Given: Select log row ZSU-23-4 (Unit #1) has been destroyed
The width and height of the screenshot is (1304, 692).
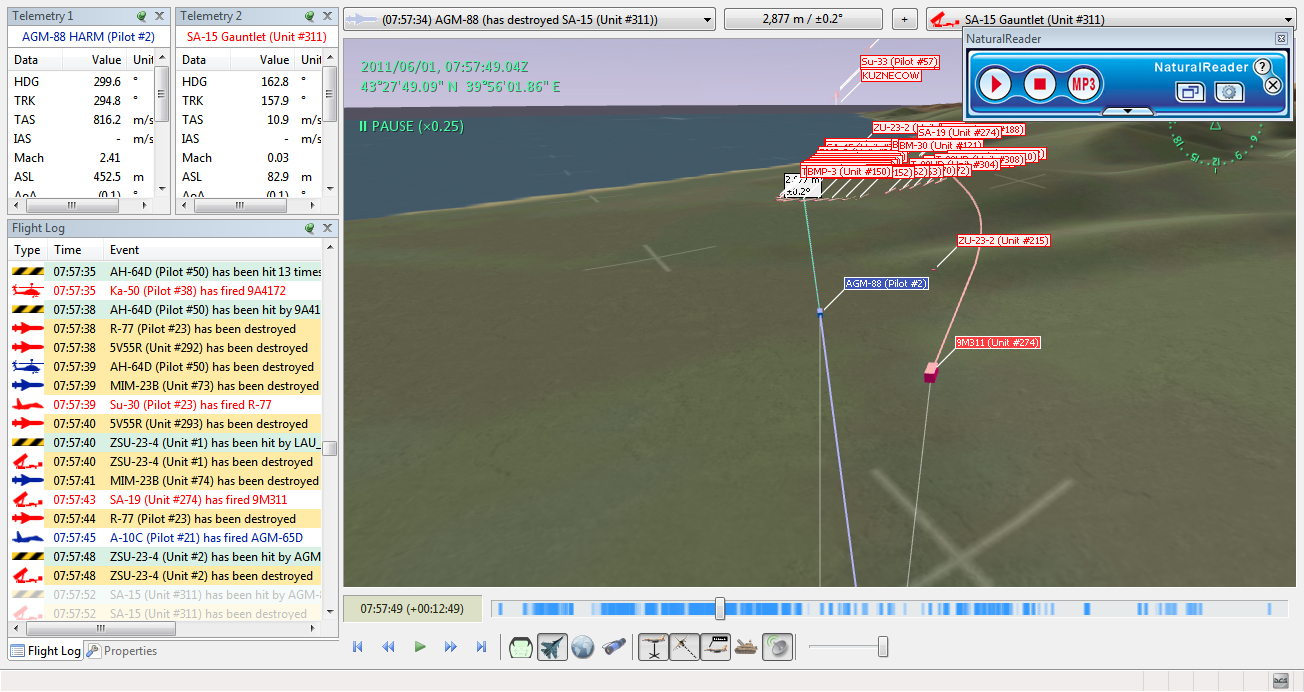Looking at the screenshot, I should point(166,462).
